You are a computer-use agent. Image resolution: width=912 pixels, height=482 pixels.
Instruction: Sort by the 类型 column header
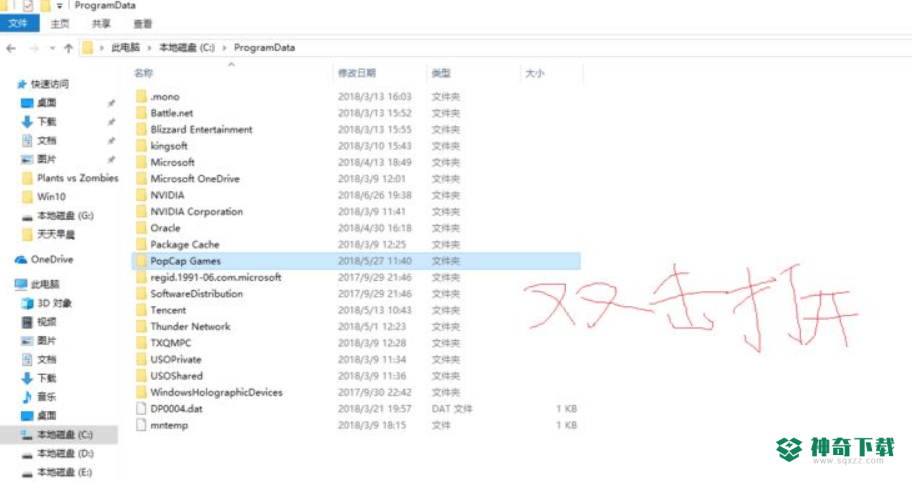click(x=441, y=73)
